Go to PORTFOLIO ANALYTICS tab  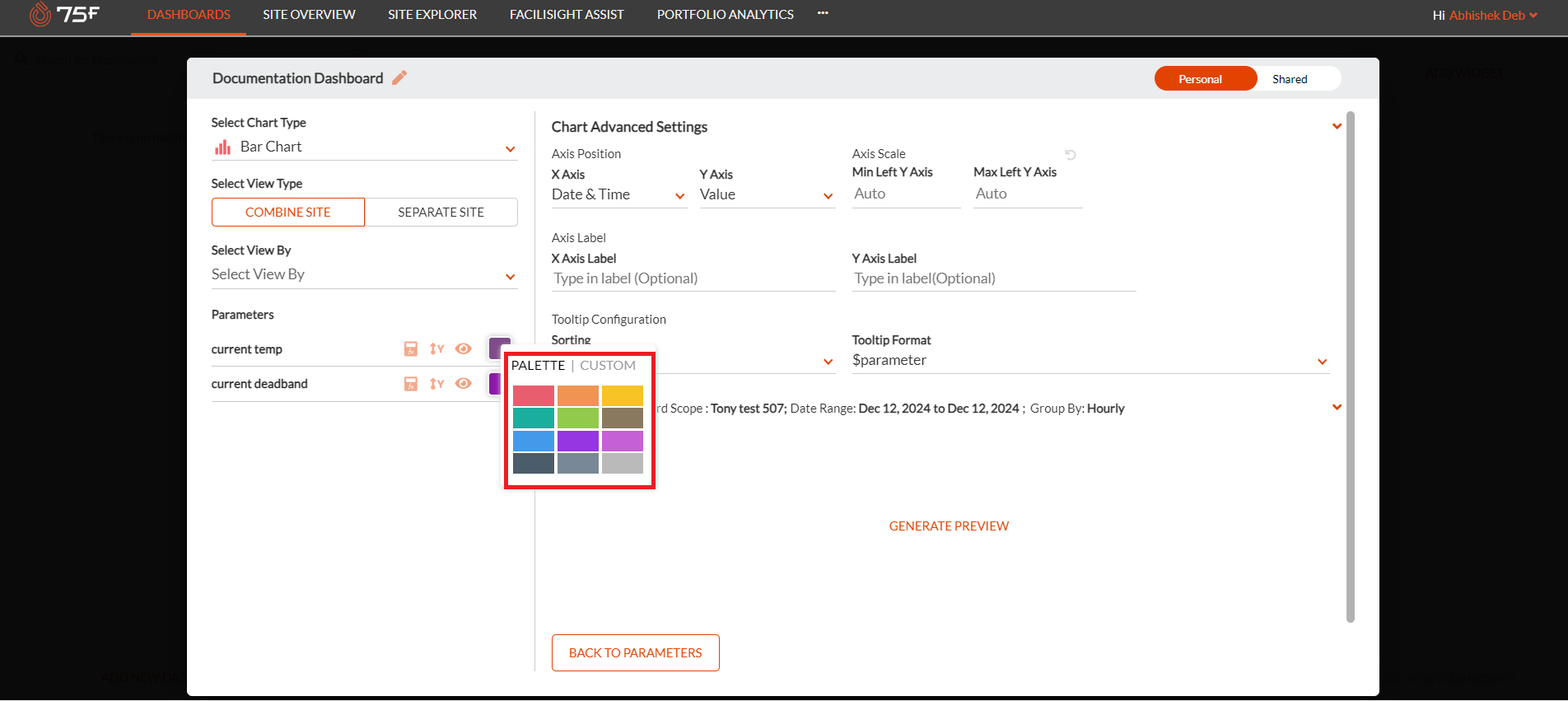tap(726, 15)
